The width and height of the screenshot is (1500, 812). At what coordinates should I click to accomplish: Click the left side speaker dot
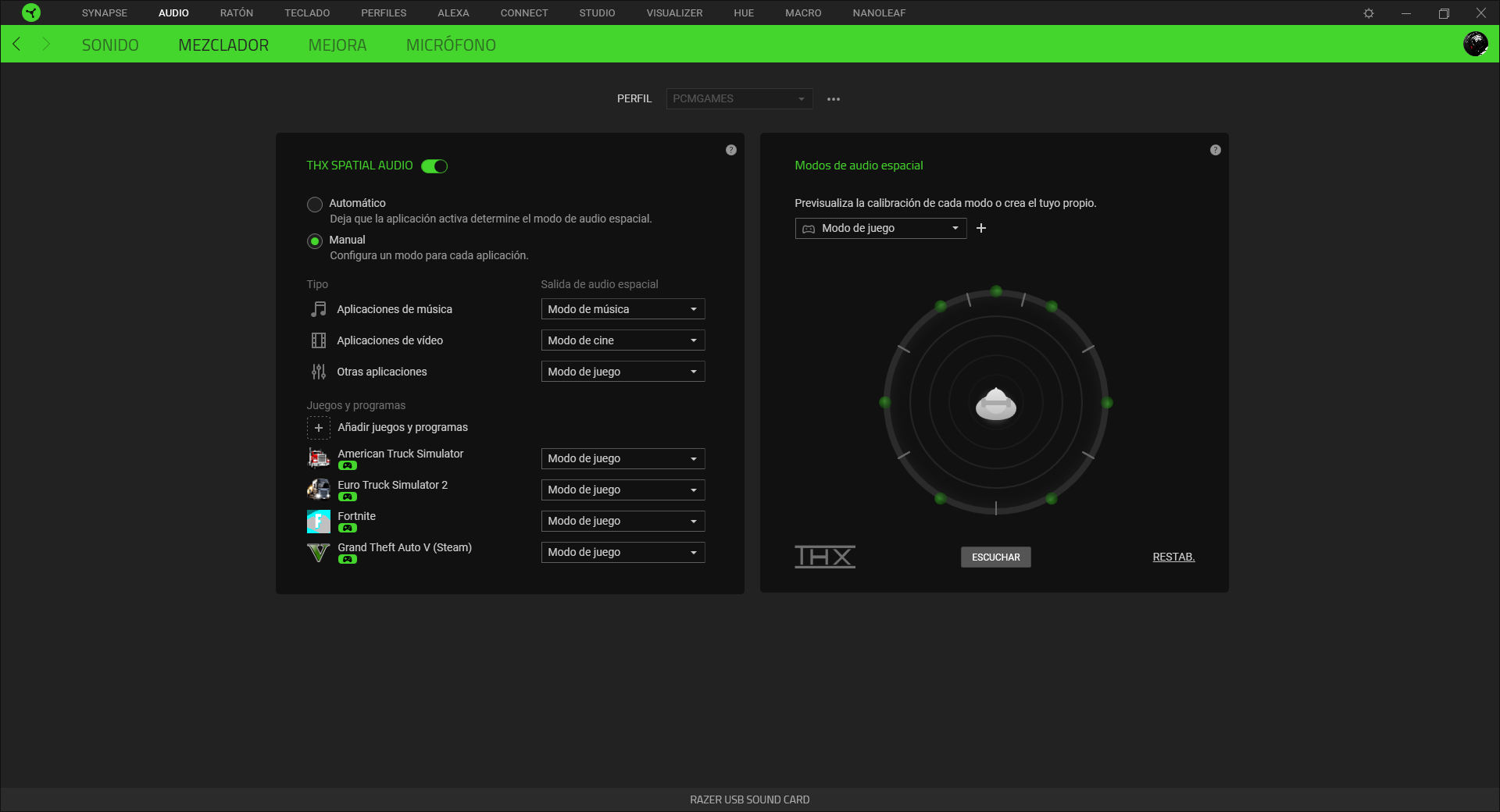(884, 402)
